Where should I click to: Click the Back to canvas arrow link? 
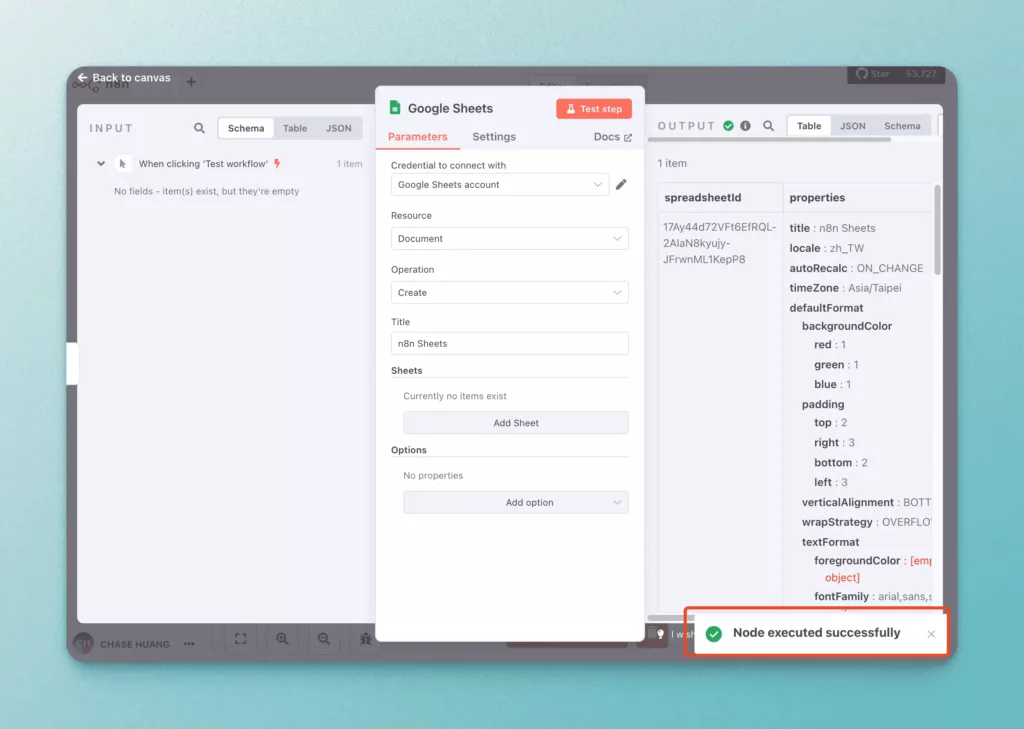click(x=123, y=77)
